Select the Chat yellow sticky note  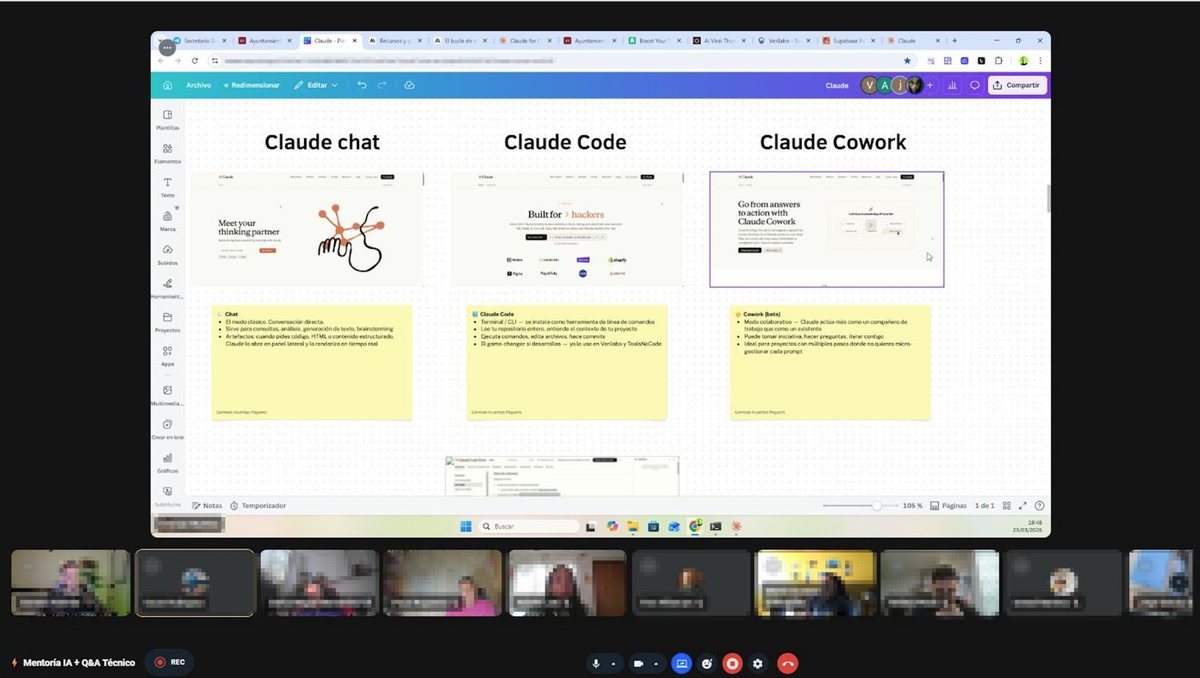(311, 362)
